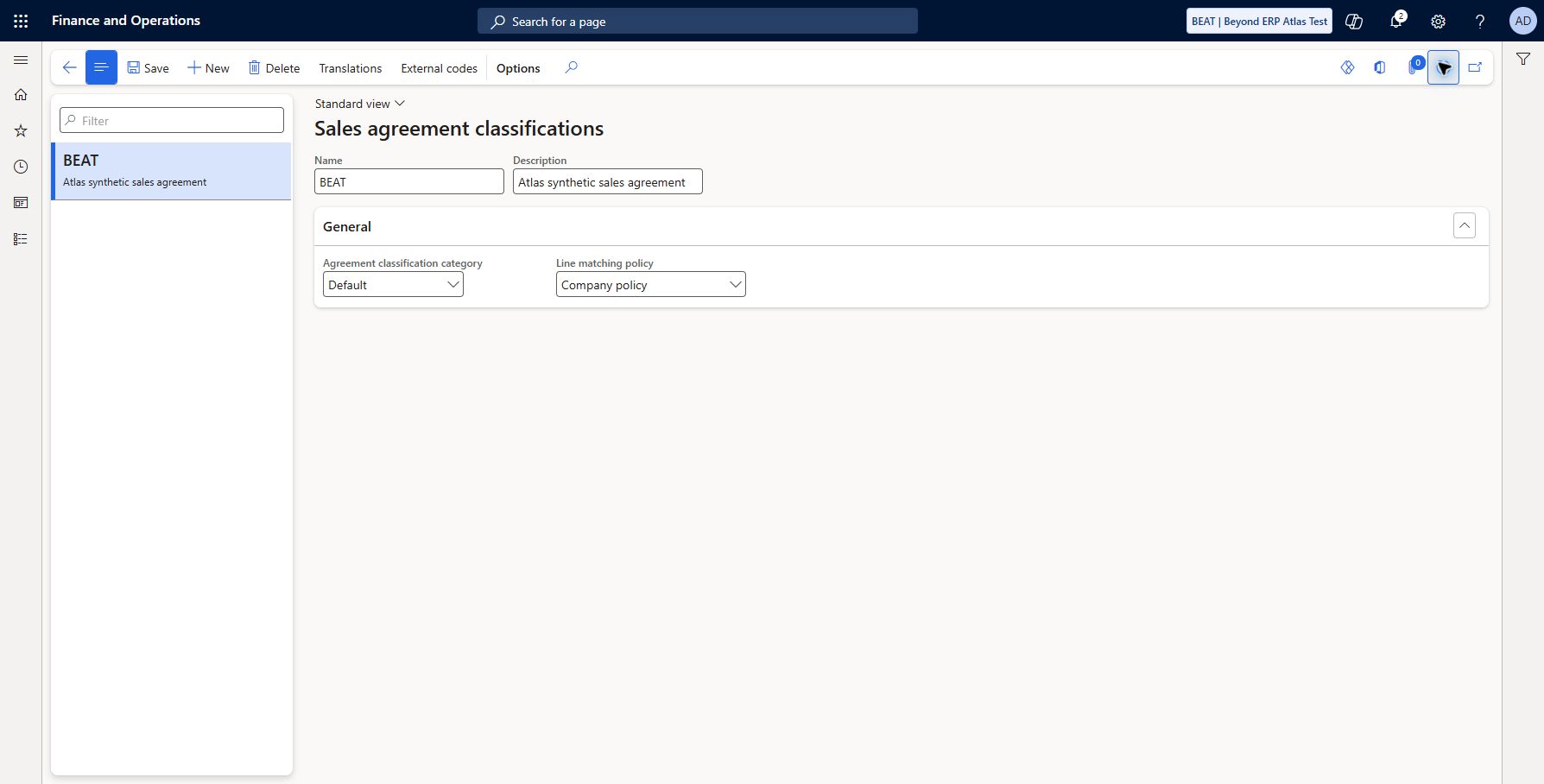Open External codes

pyautogui.click(x=439, y=68)
